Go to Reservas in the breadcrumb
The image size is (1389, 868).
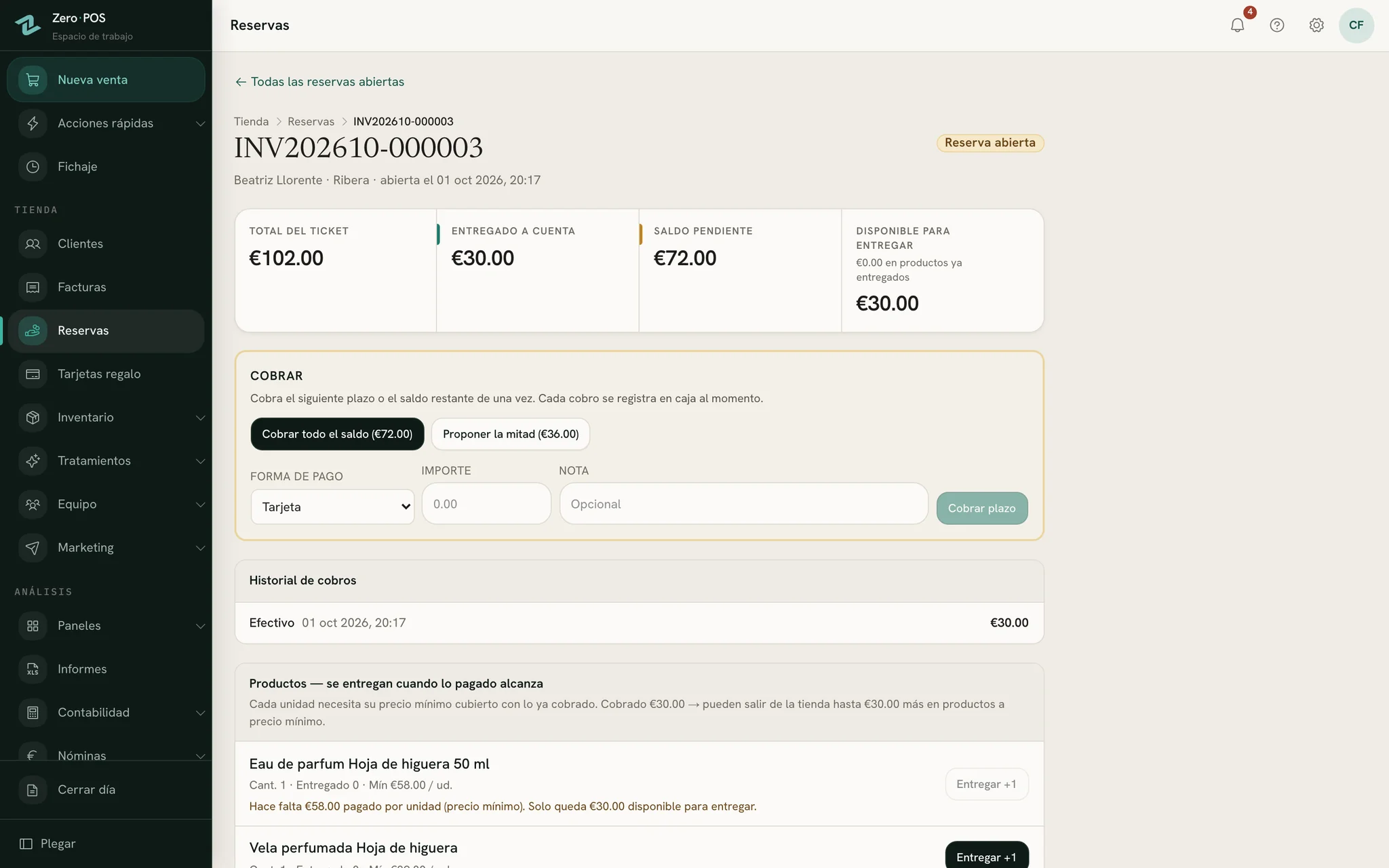tap(311, 121)
